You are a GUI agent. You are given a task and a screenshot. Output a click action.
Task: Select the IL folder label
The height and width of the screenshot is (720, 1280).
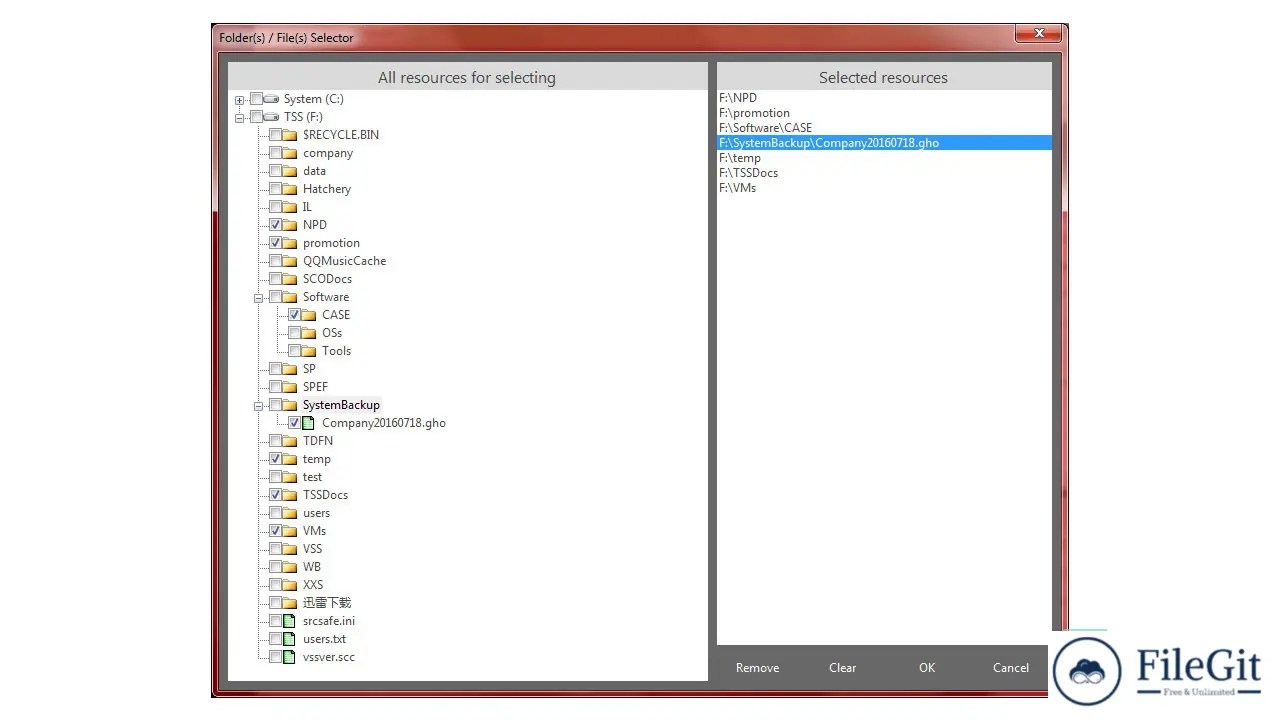tap(307, 207)
